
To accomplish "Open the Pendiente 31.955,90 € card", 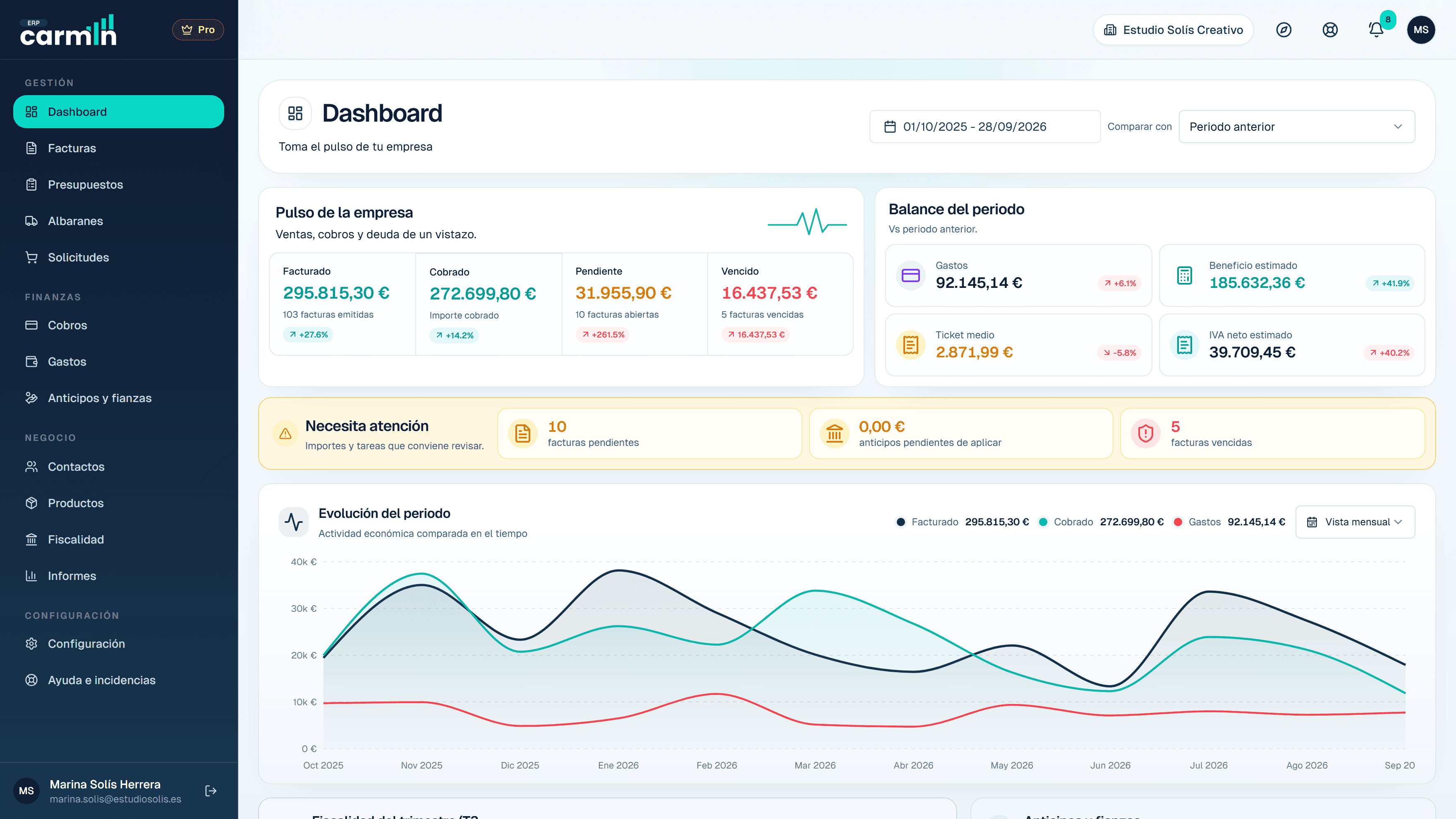I will [x=635, y=304].
